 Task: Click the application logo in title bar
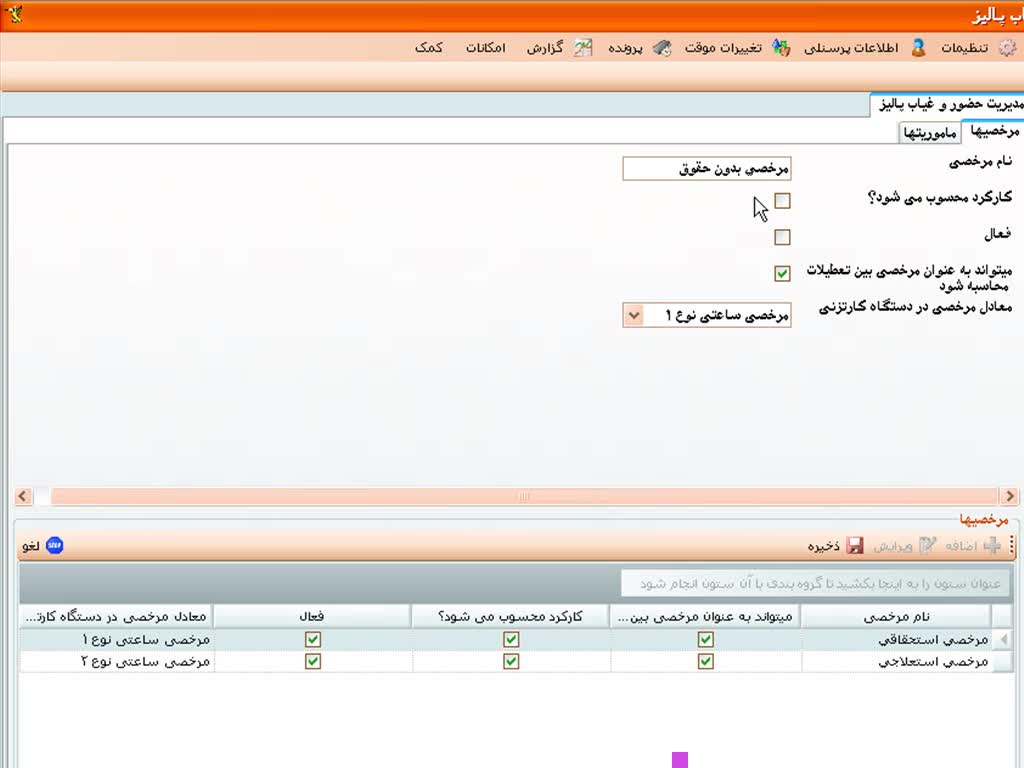pos(13,13)
